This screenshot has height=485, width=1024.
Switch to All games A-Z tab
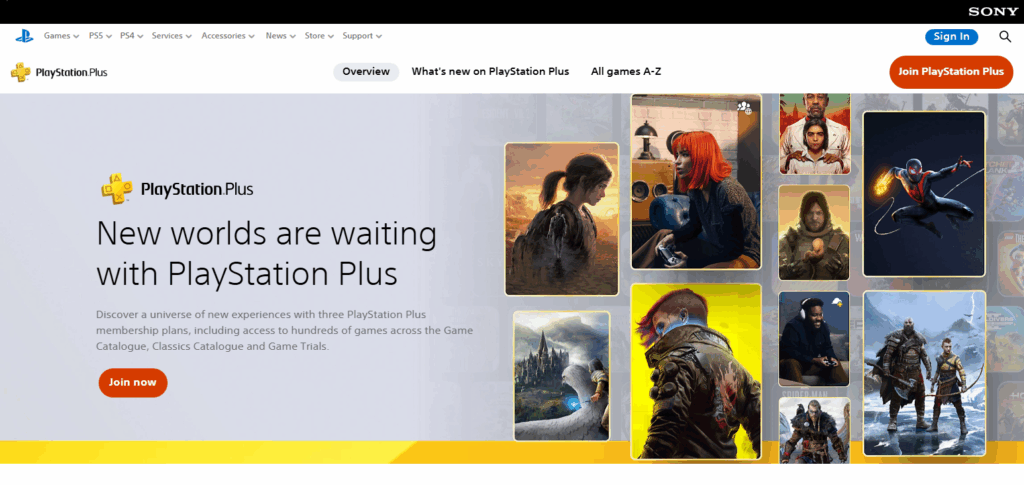click(x=626, y=72)
